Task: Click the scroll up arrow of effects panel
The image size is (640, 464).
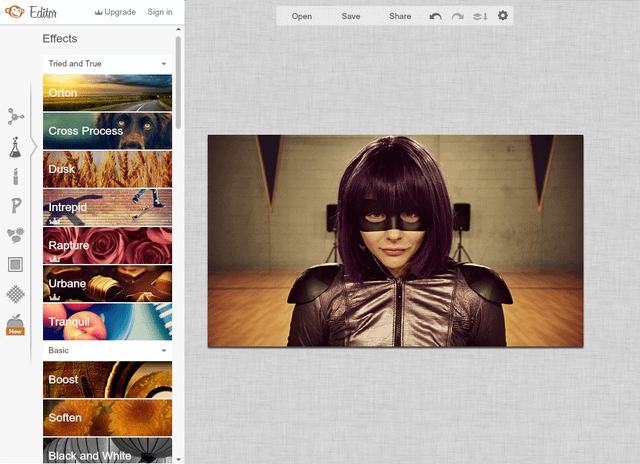Action: pos(178,29)
